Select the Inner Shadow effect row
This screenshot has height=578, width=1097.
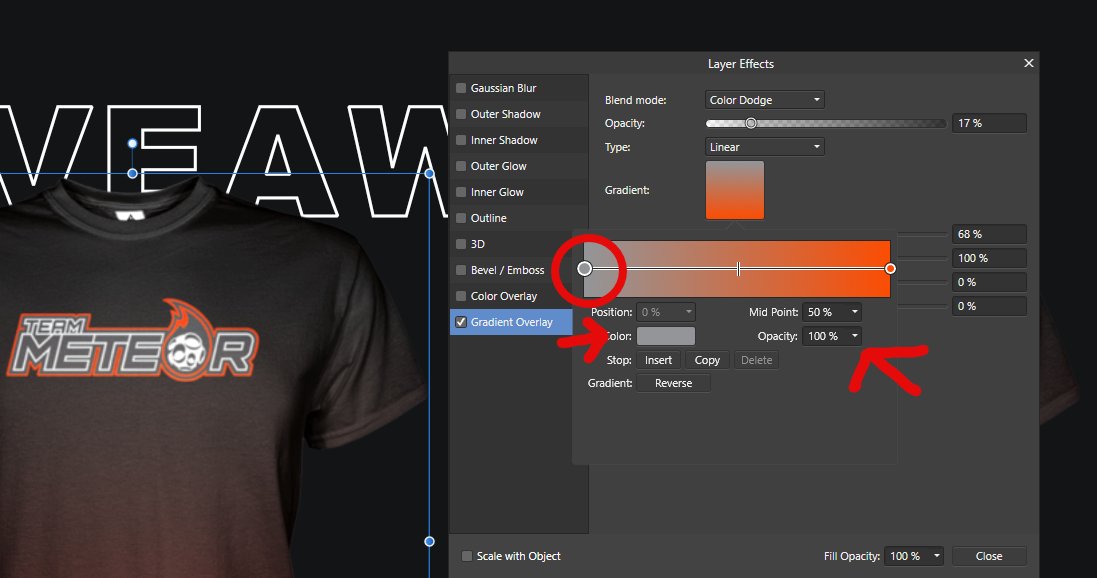pyautogui.click(x=519, y=140)
